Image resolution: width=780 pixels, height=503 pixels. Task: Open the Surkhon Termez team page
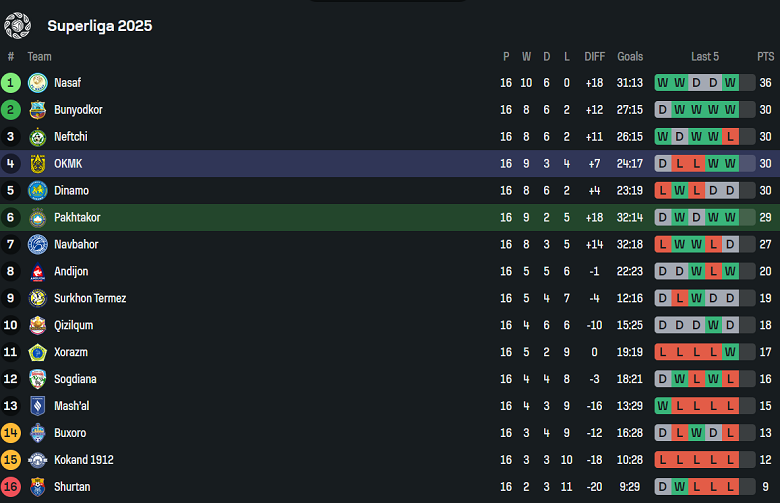90,298
